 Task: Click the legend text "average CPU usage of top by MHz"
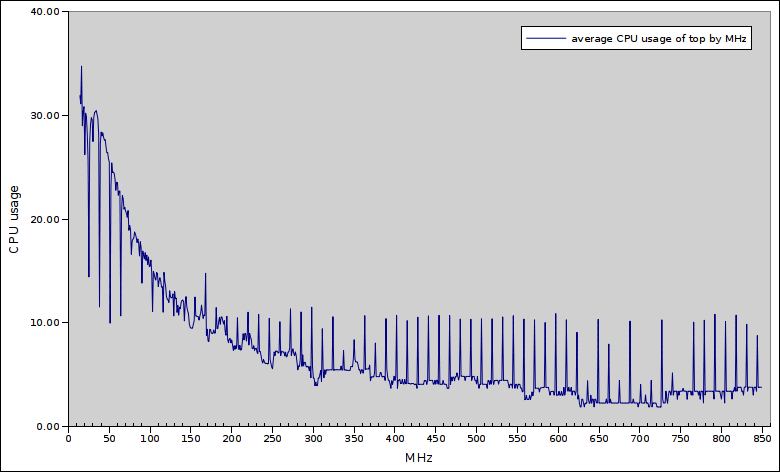click(660, 39)
